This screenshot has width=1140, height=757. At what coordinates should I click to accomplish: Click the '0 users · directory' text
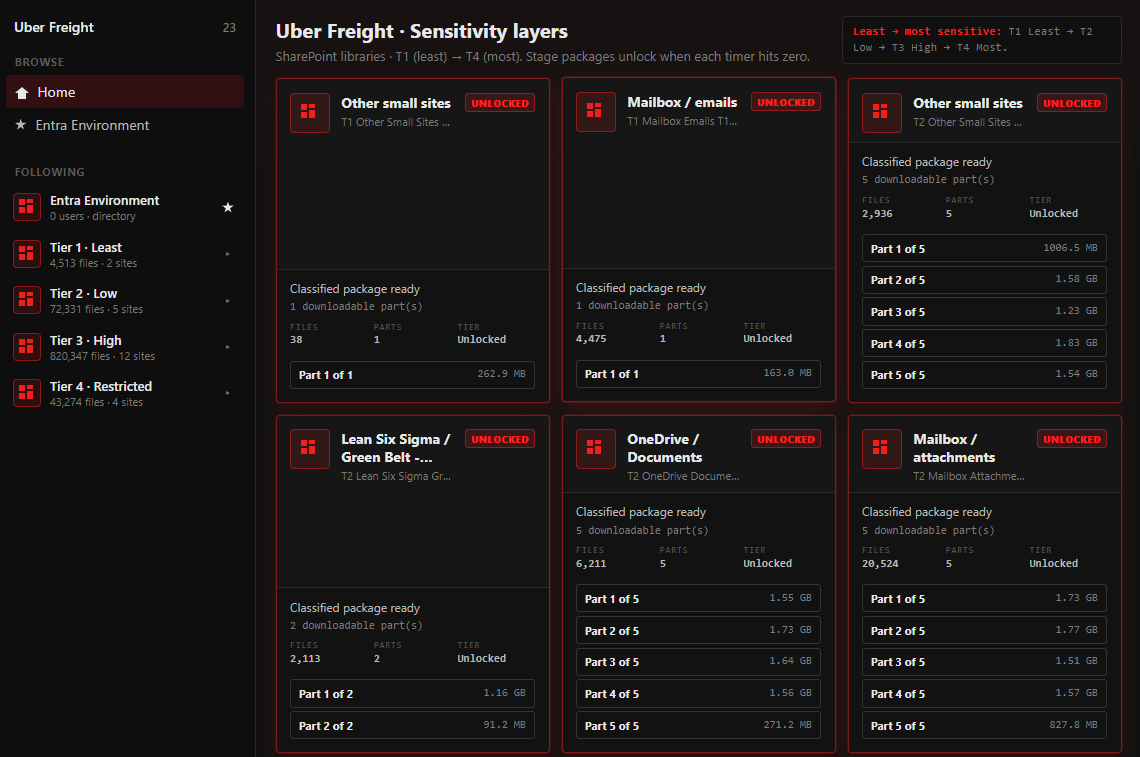pyautogui.click(x=92, y=217)
